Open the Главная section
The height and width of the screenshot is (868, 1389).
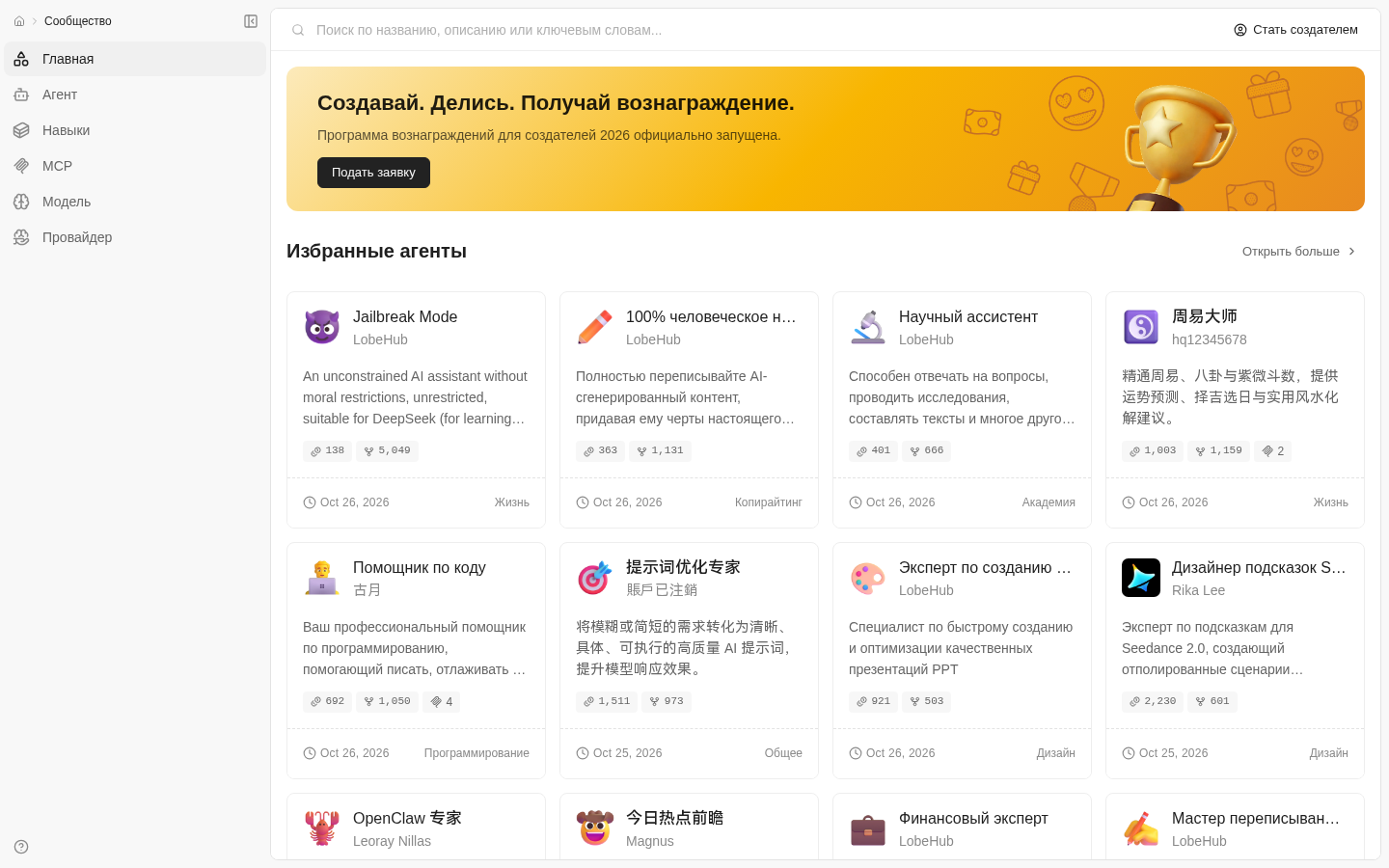135,59
